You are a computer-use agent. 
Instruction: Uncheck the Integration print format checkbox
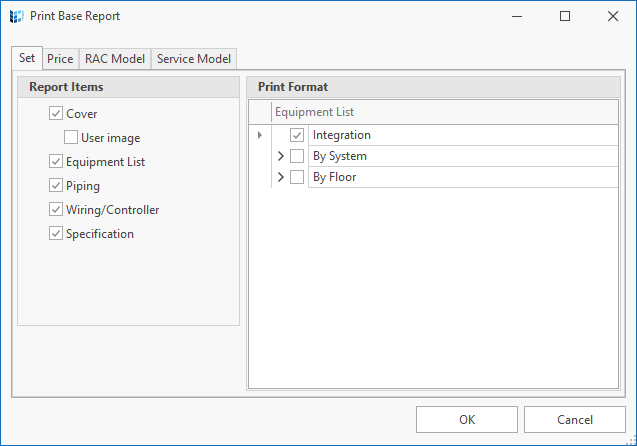click(x=297, y=135)
